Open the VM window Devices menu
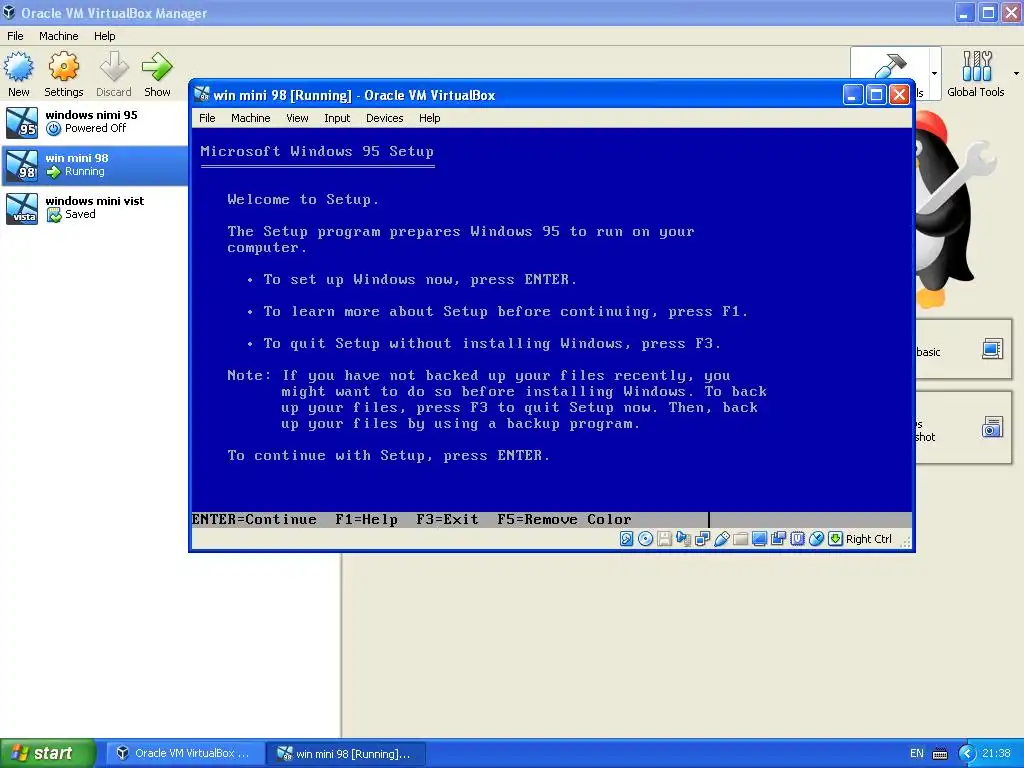The image size is (1024, 768). click(x=384, y=118)
